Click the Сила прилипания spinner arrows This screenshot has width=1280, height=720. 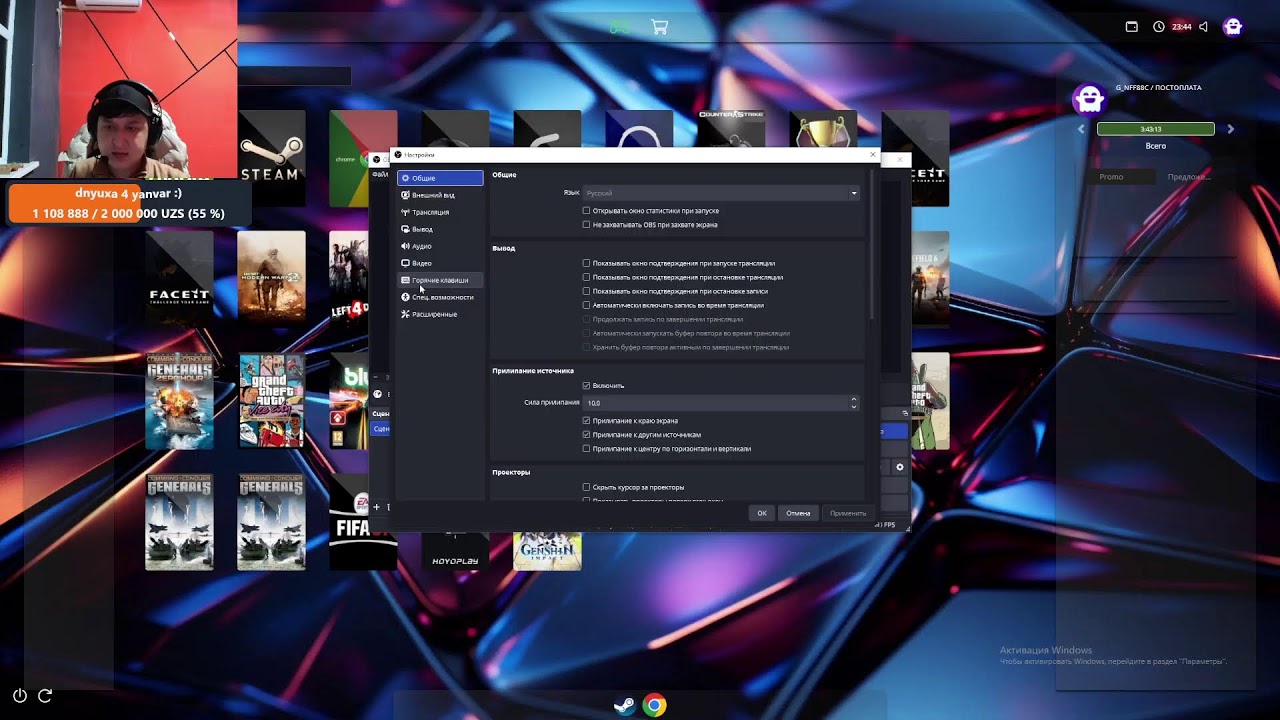(853, 402)
